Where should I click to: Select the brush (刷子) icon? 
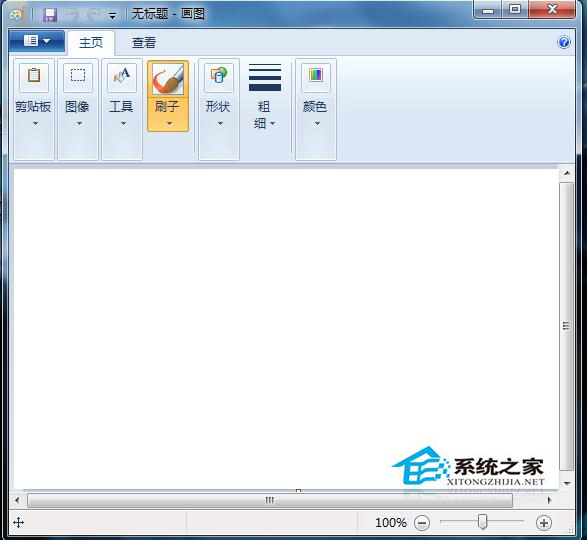[x=168, y=79]
